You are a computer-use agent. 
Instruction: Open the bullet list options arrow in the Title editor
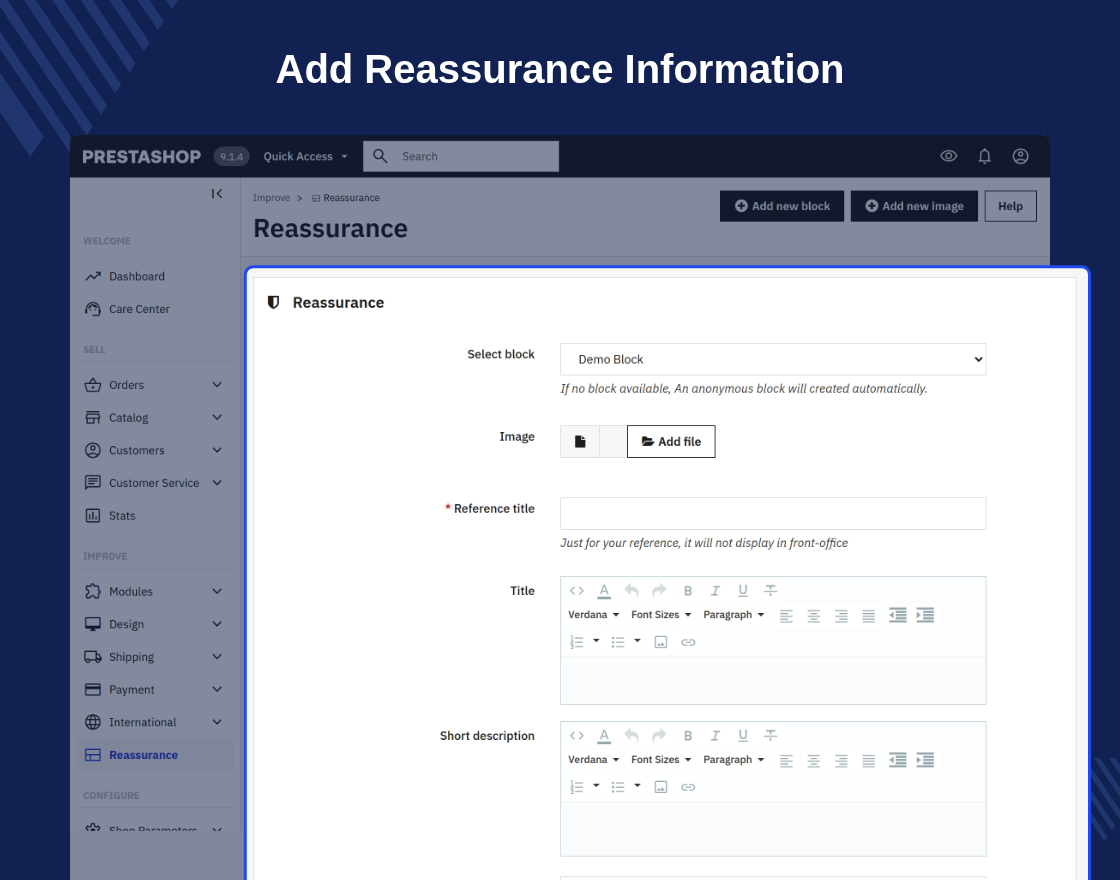click(637, 641)
